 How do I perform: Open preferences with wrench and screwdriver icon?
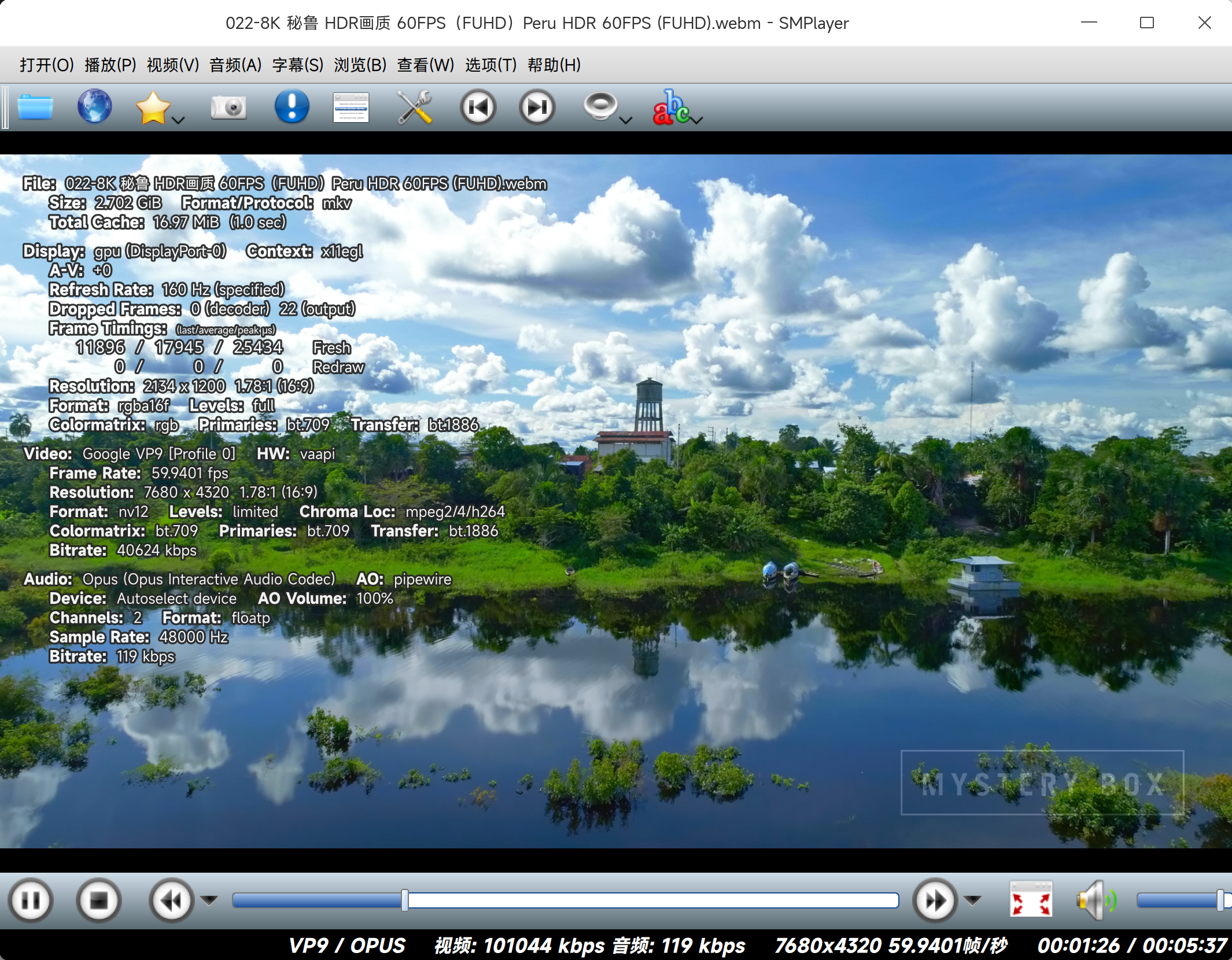[x=415, y=108]
